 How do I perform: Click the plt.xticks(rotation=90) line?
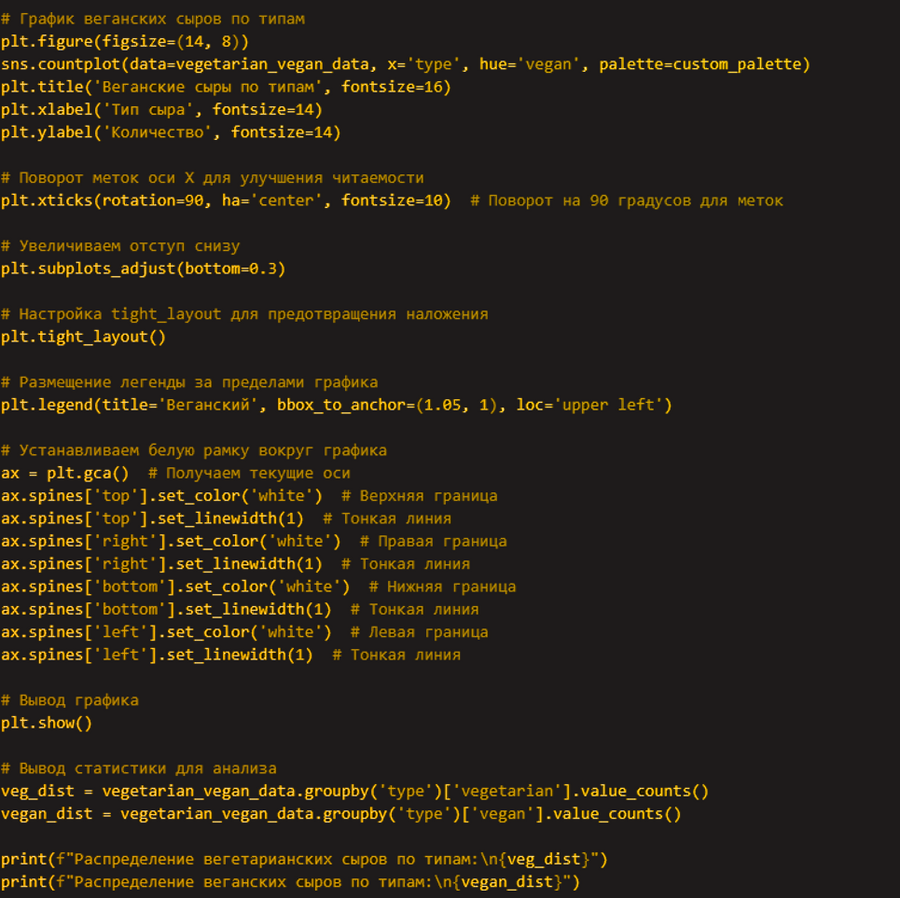225,201
